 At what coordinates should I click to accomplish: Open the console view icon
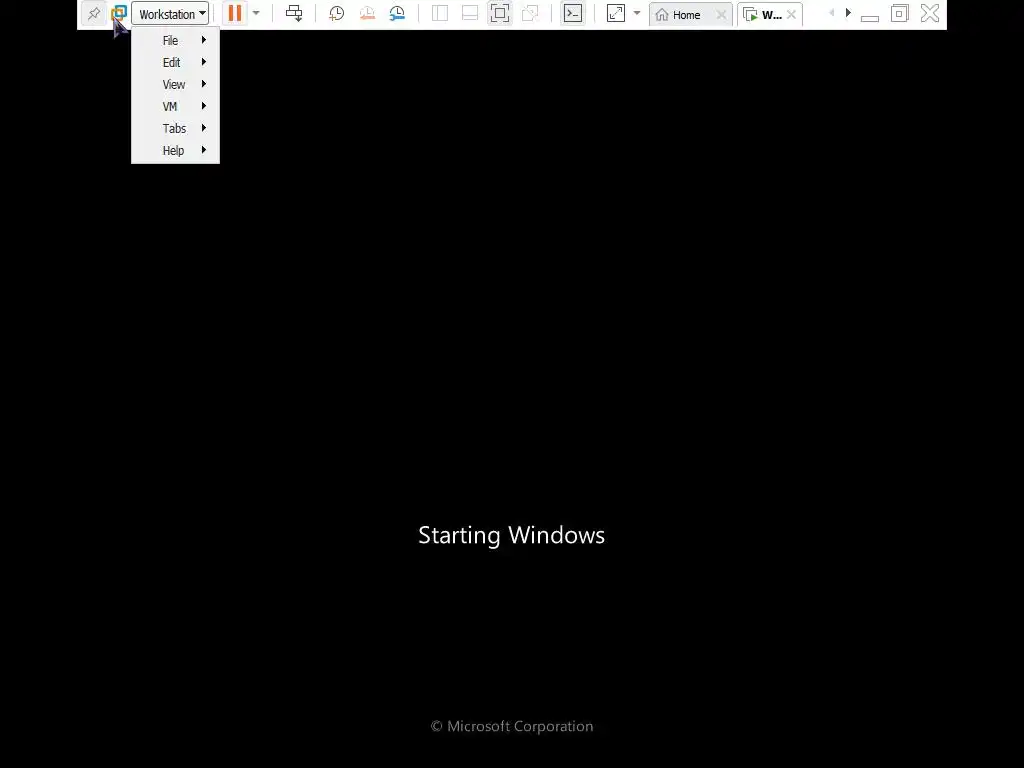click(x=573, y=13)
